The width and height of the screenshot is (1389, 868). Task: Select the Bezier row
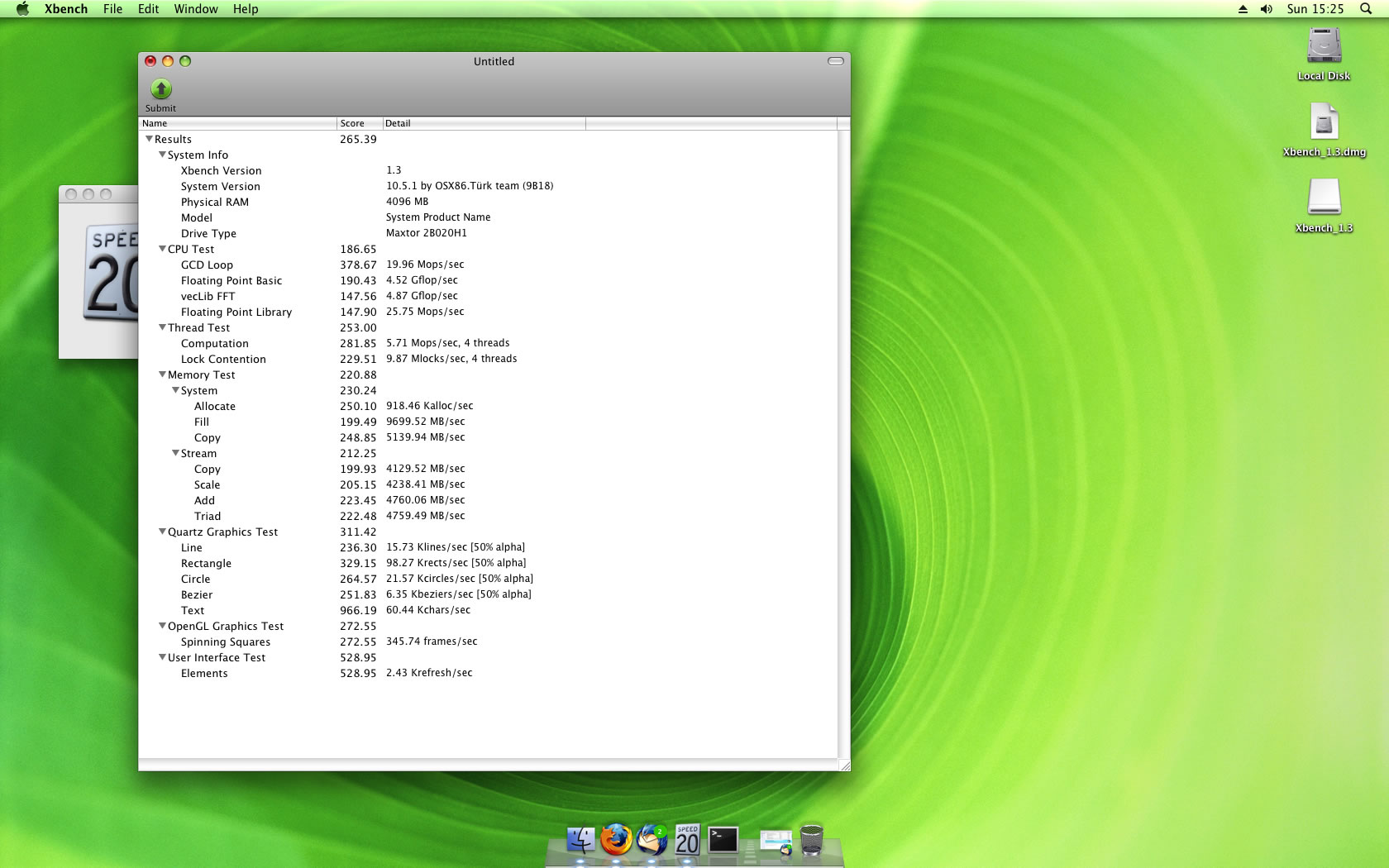488,594
